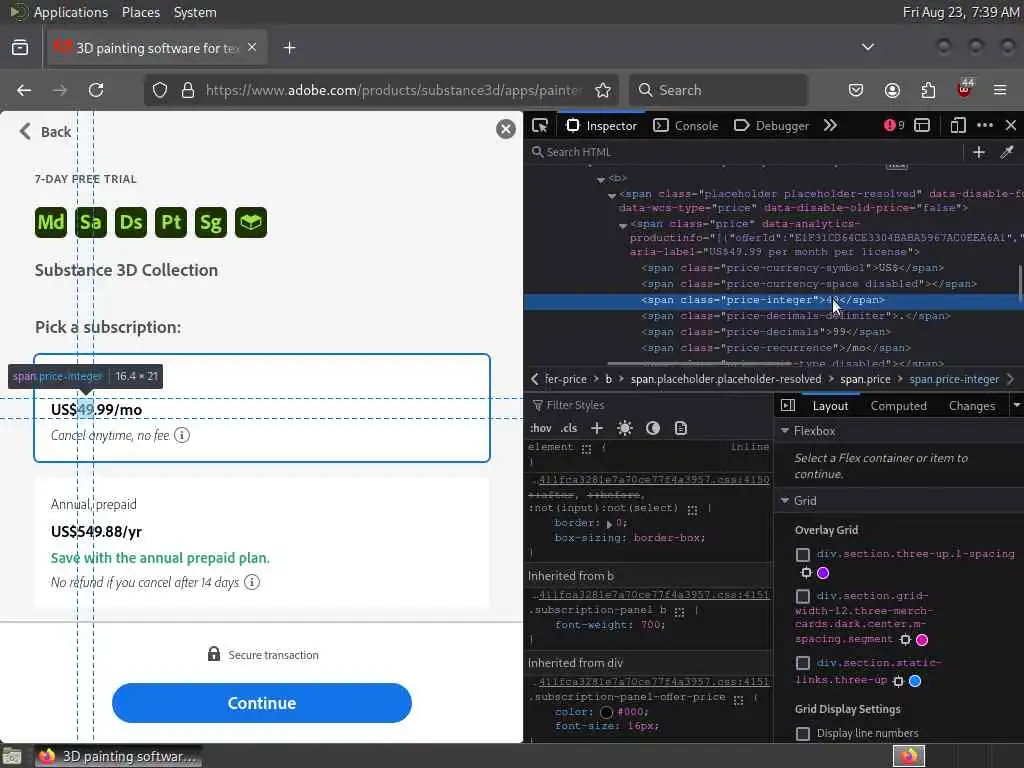Open the Computed tab
The image size is (1024, 768).
click(898, 406)
